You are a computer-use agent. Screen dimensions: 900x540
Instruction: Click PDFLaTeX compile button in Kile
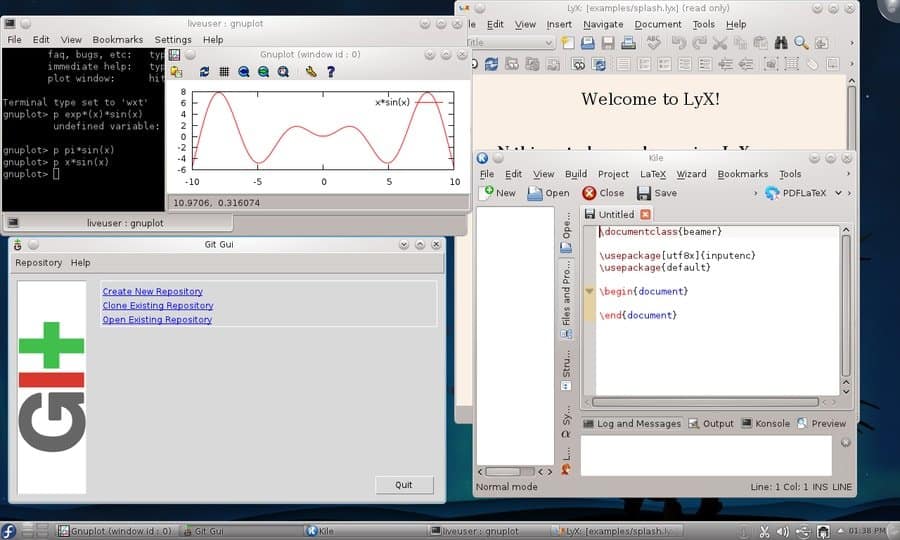(796, 193)
